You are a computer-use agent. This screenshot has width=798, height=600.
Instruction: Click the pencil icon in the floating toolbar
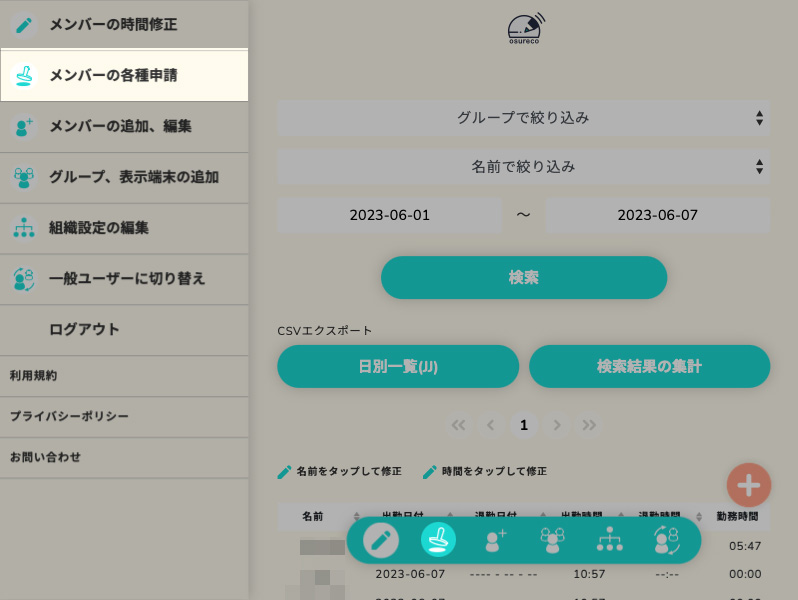pyautogui.click(x=380, y=540)
